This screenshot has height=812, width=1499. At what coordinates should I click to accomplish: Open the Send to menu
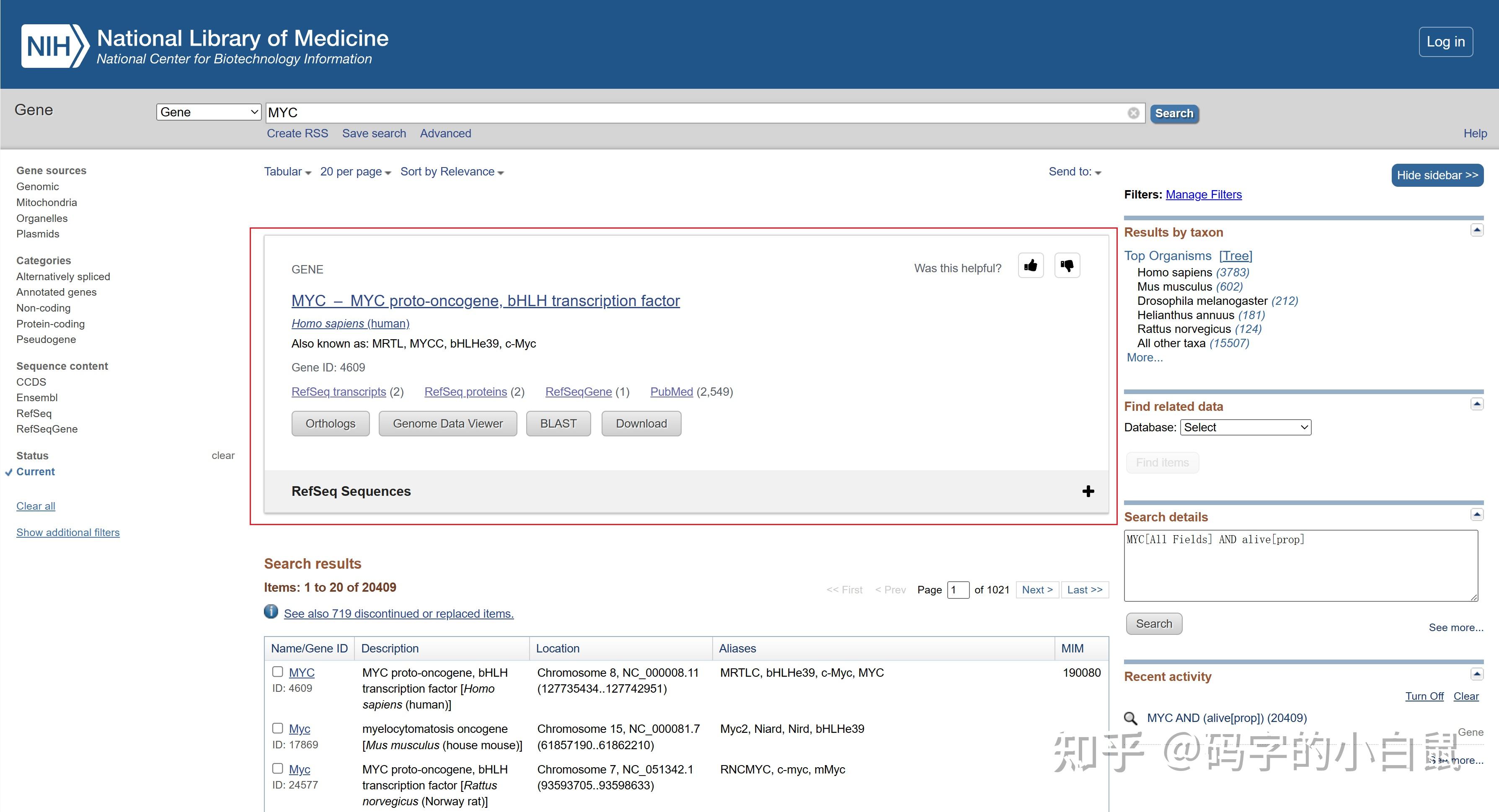(1074, 172)
